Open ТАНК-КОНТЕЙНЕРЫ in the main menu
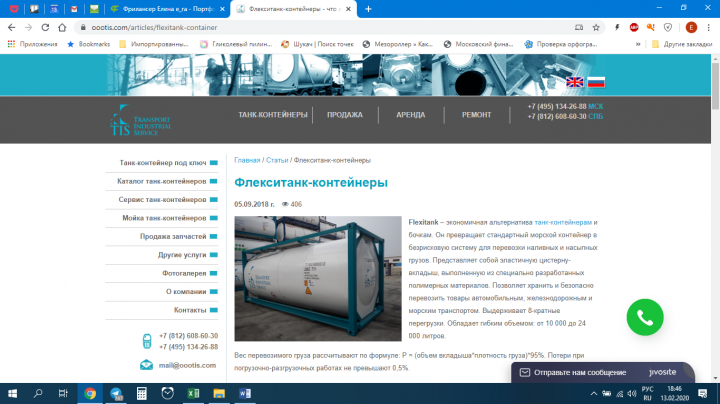The height and width of the screenshot is (404, 720). tap(273, 115)
